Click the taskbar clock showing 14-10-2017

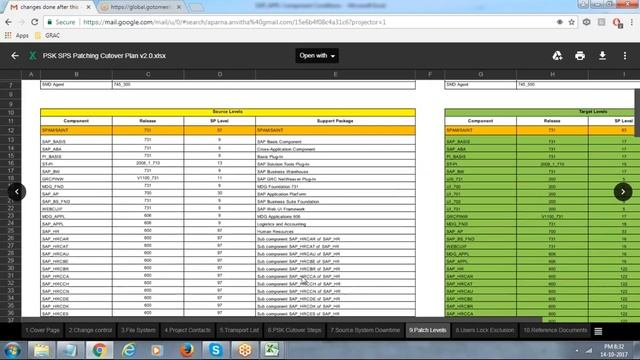pos(613,351)
